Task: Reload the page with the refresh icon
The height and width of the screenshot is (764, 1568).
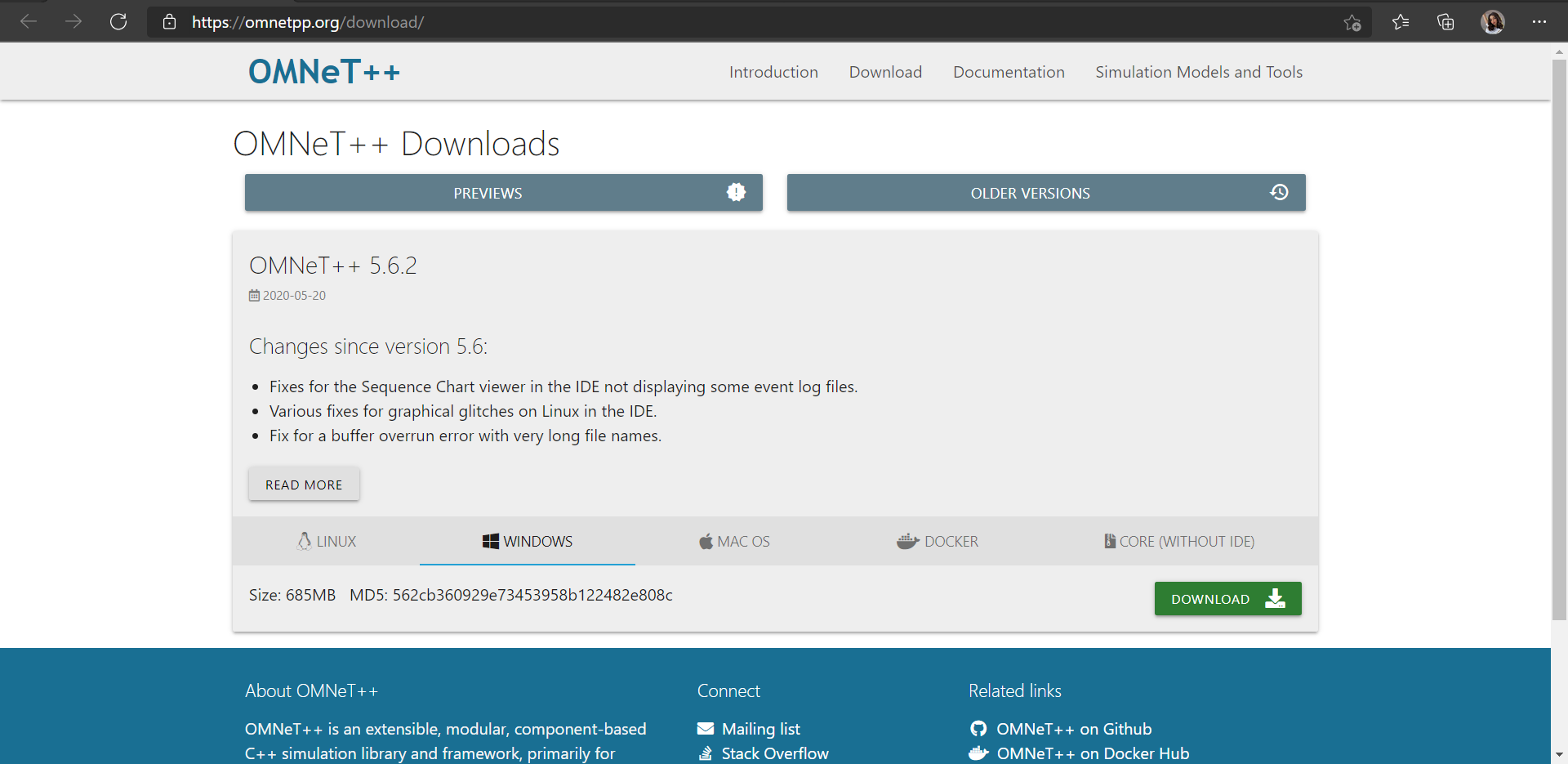Action: [x=118, y=22]
